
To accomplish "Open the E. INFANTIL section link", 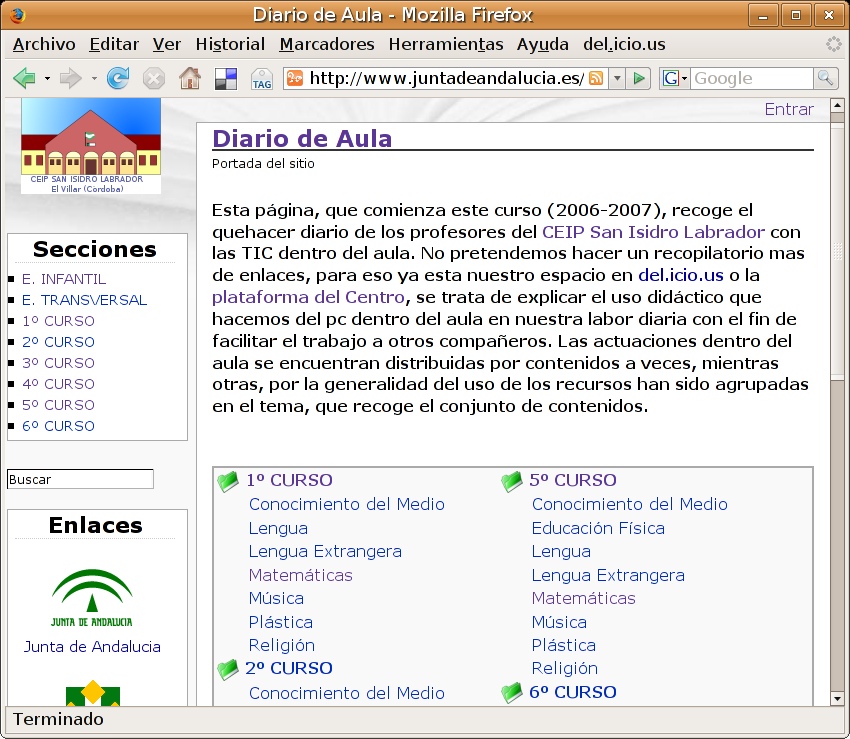I will [x=64, y=279].
